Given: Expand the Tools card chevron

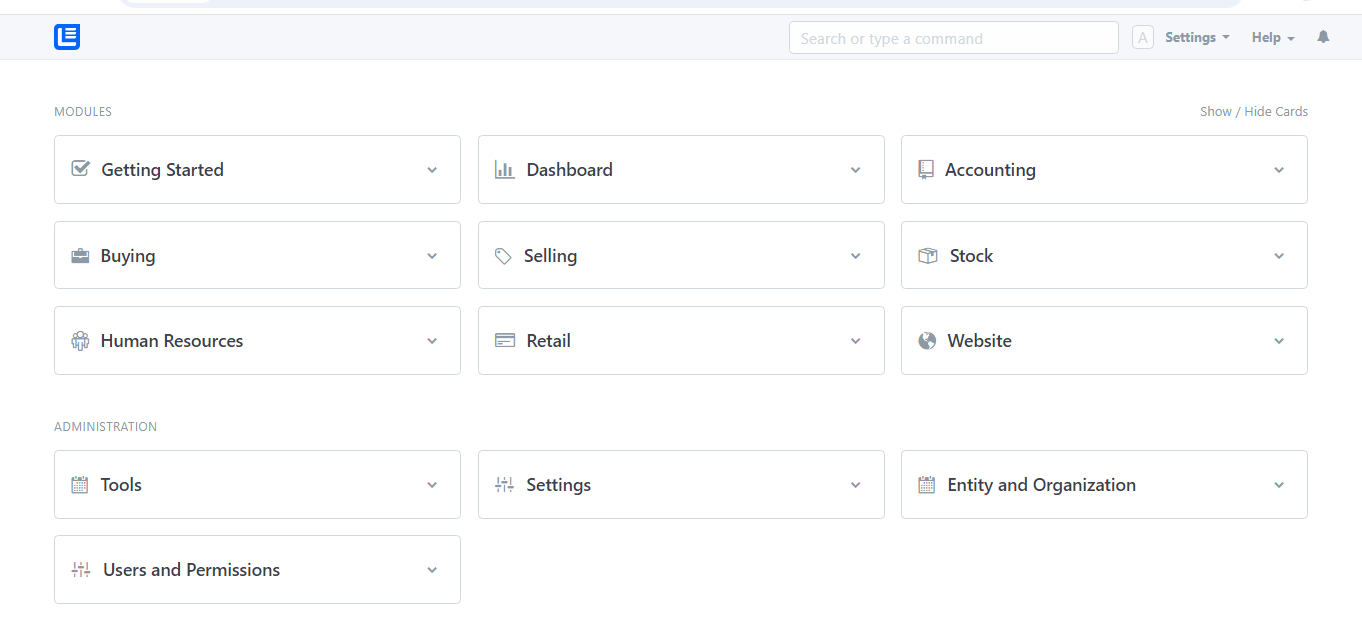Looking at the screenshot, I should pos(432,485).
